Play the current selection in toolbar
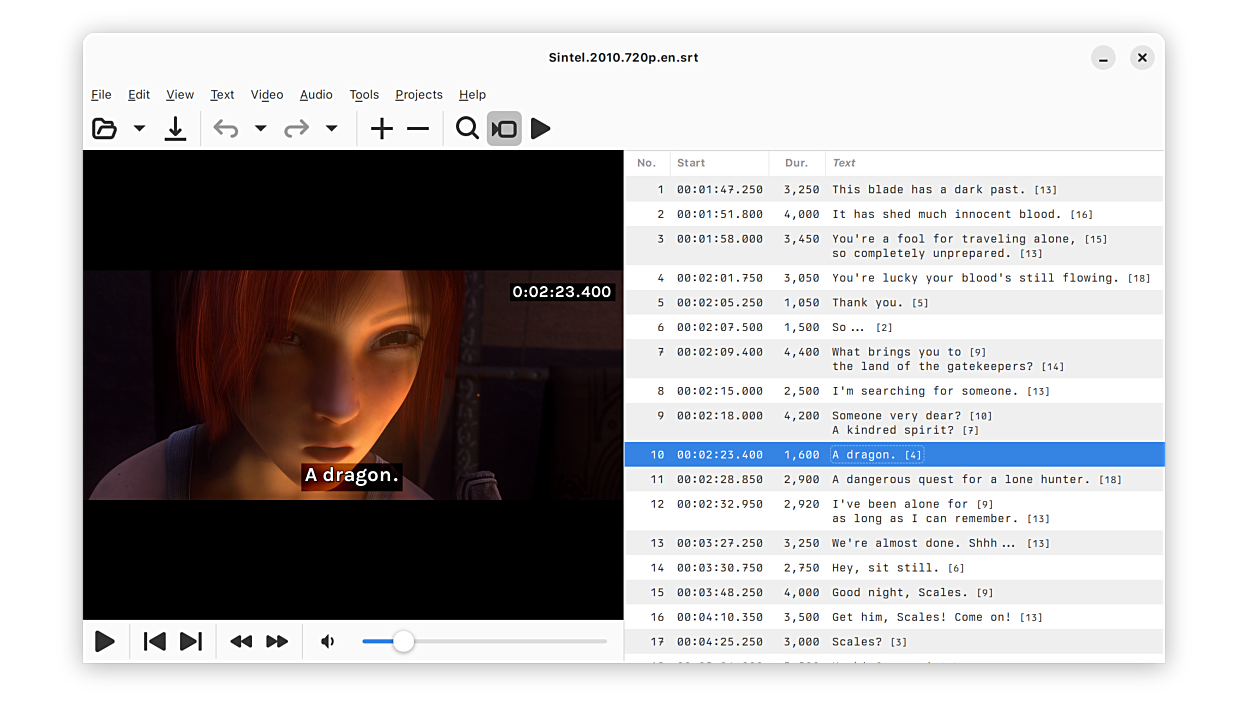The height and width of the screenshot is (702, 1248). point(541,128)
